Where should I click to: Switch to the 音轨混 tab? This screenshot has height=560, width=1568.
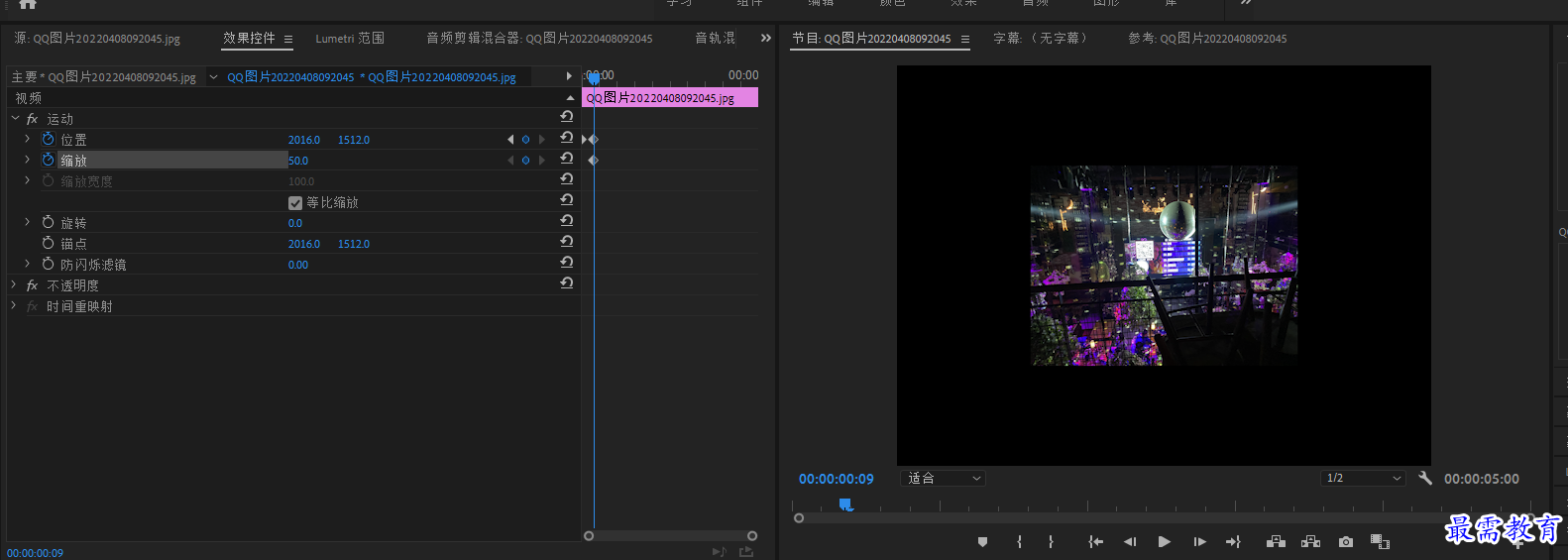pos(715,39)
